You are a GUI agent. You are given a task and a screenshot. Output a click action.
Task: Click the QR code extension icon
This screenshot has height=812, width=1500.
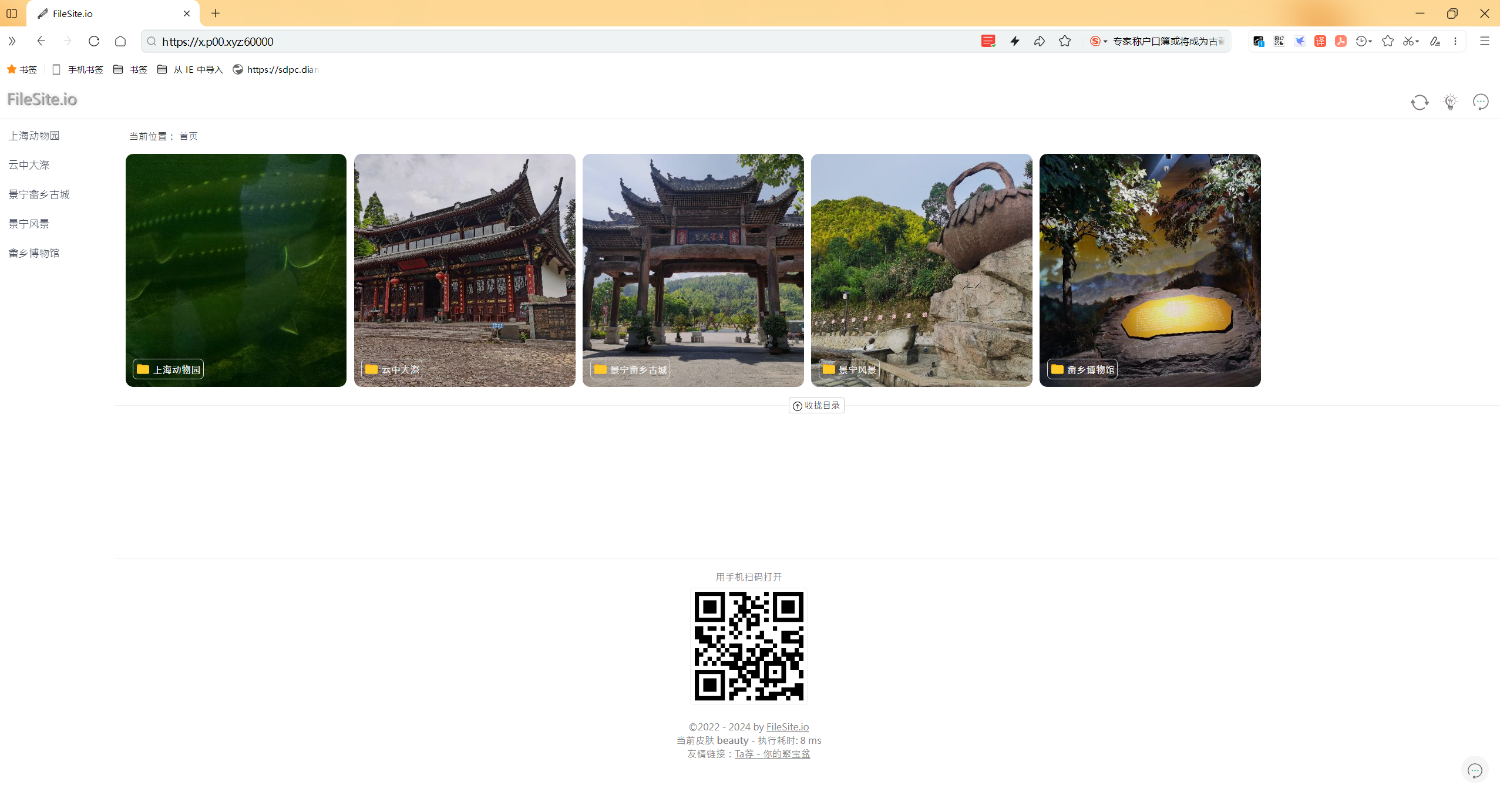pos(1279,41)
